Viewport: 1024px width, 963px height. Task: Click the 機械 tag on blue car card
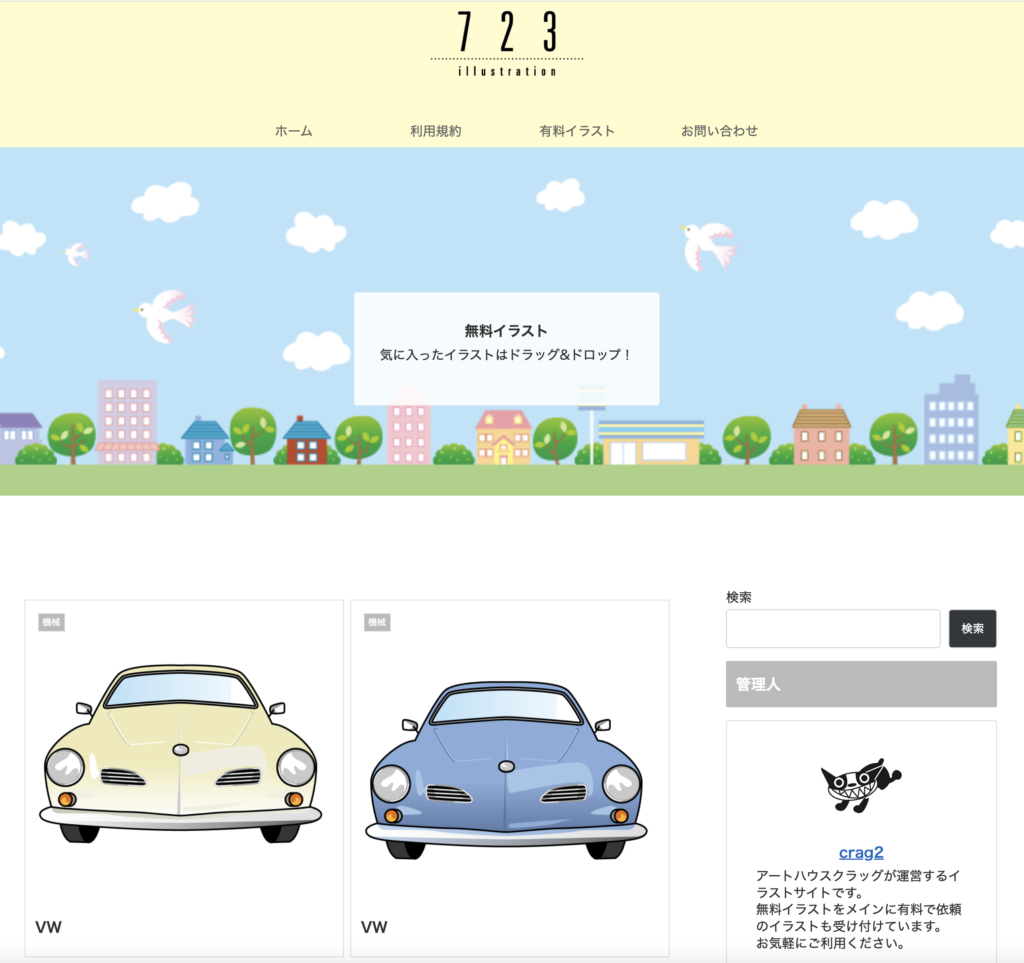pos(377,622)
